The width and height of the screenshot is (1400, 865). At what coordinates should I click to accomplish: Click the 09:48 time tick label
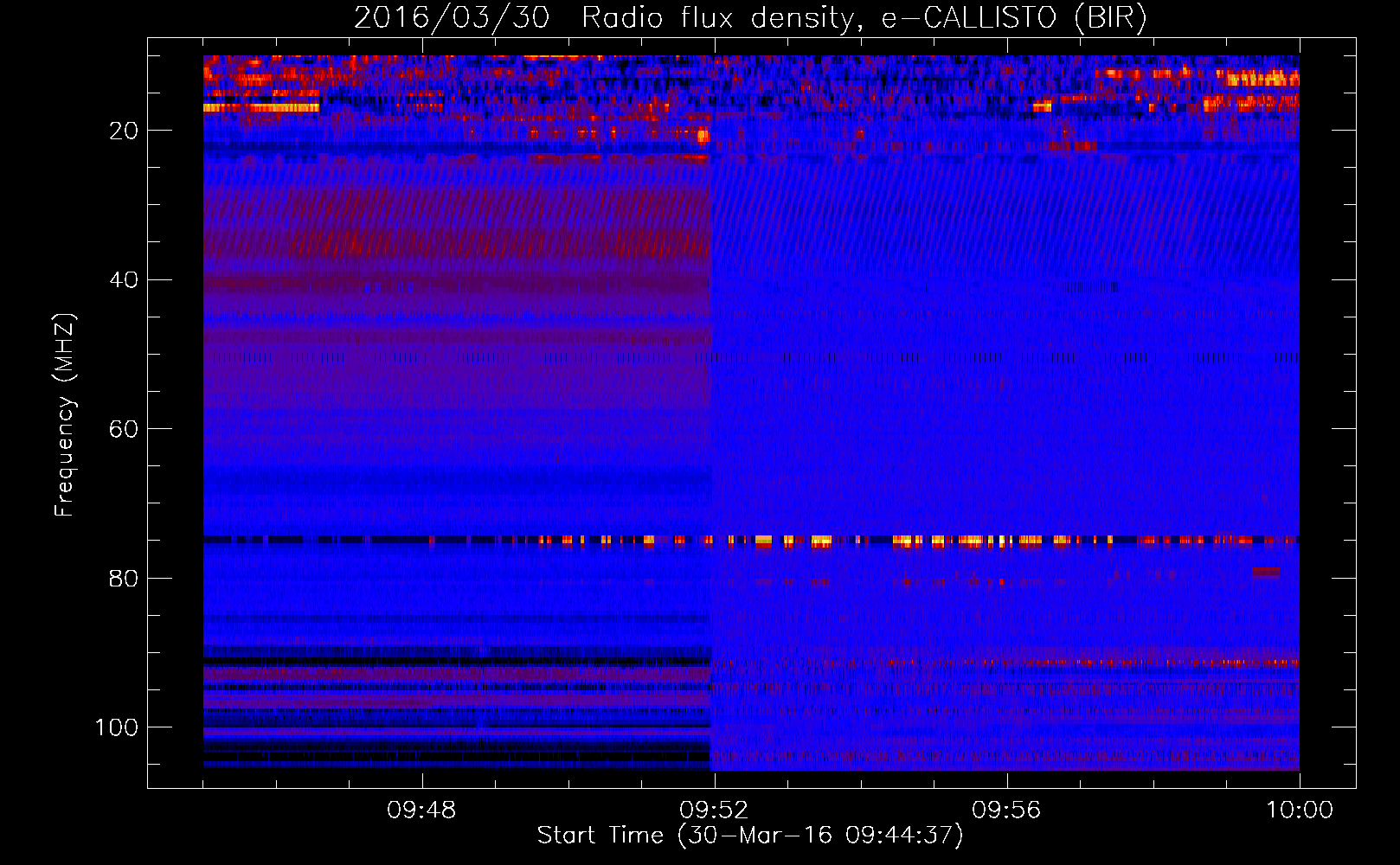point(421,811)
